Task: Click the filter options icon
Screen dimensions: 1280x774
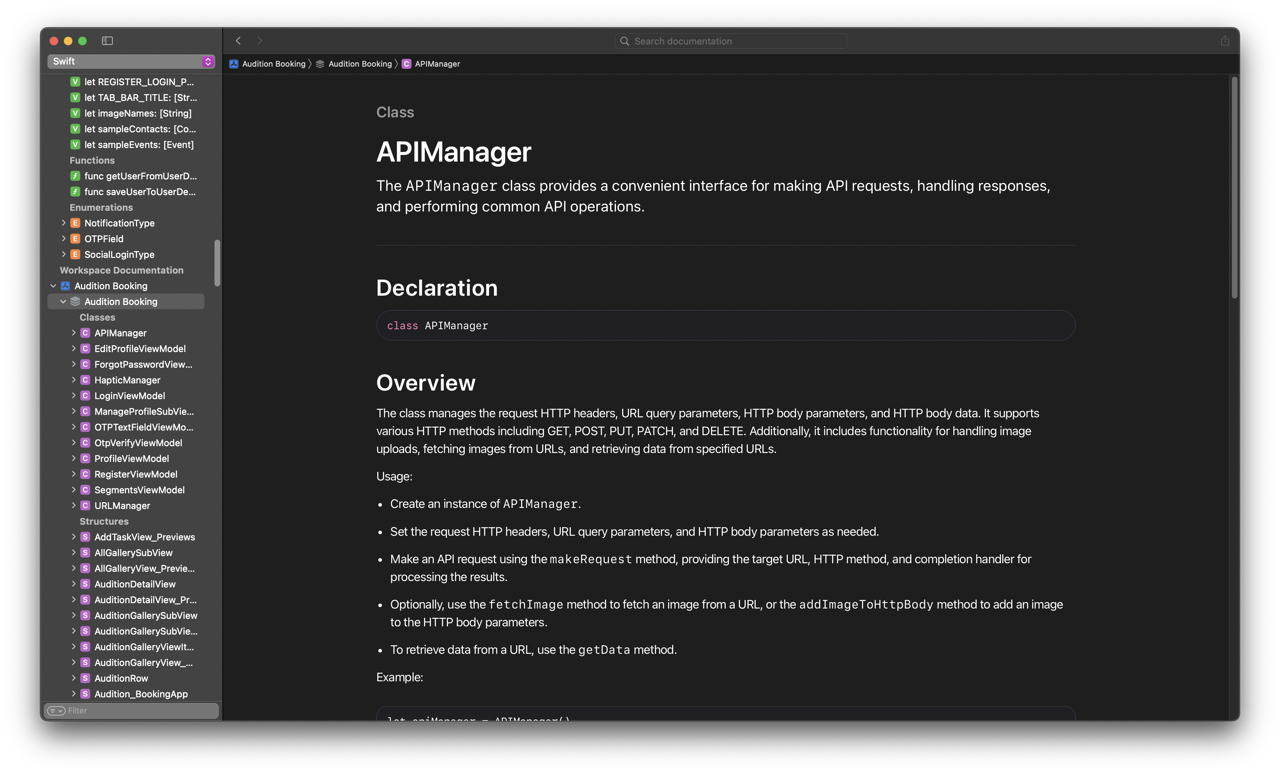Action: (x=56, y=711)
